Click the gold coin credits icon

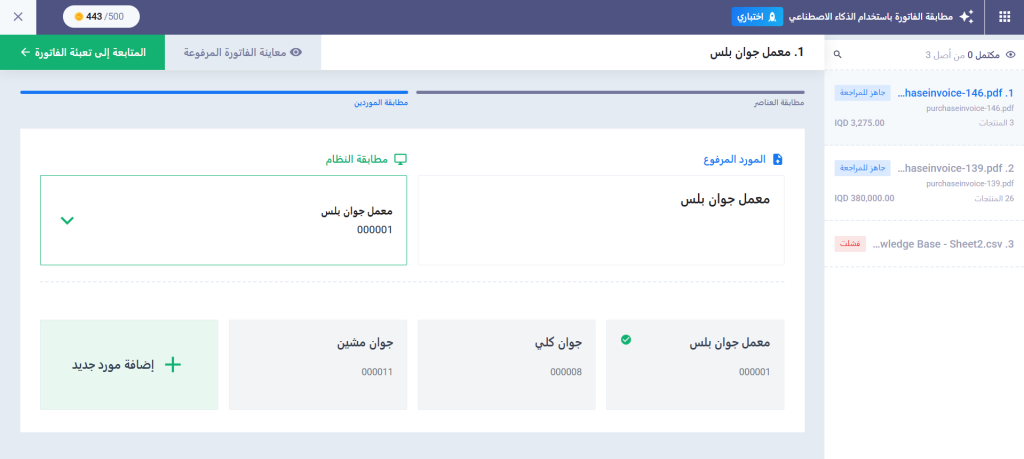point(80,17)
